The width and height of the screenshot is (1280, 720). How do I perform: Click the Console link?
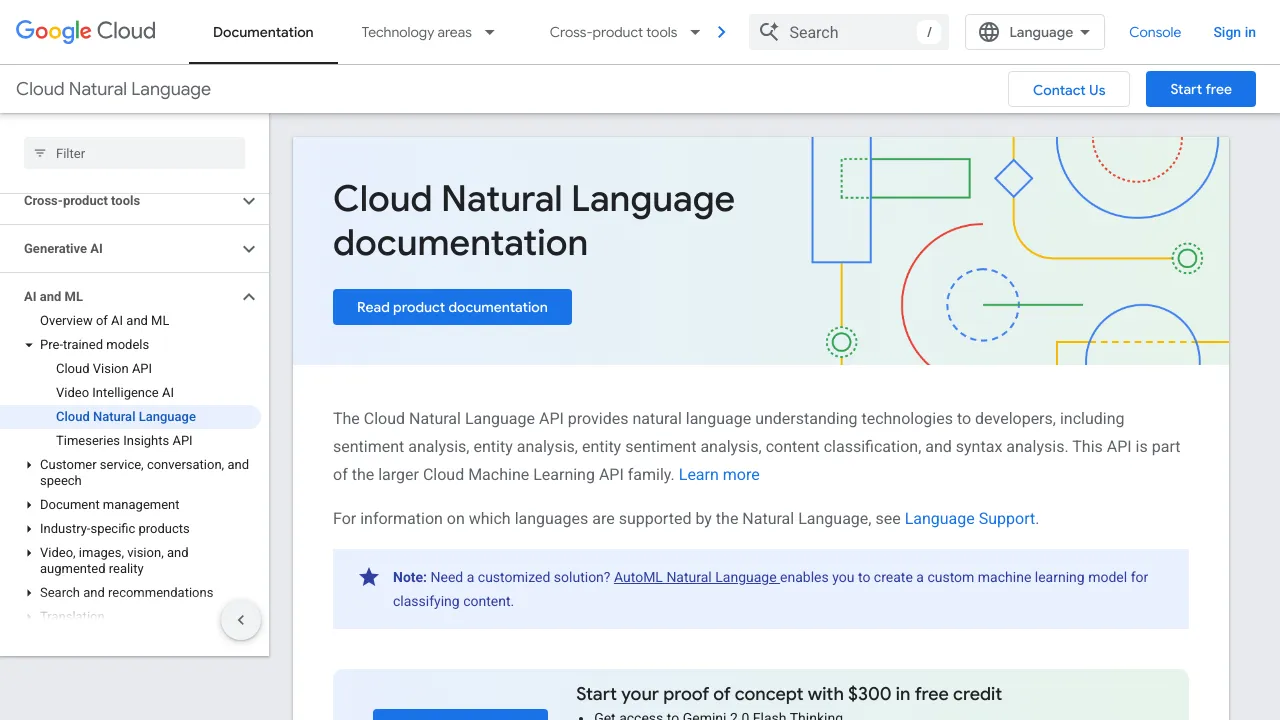coord(1155,32)
